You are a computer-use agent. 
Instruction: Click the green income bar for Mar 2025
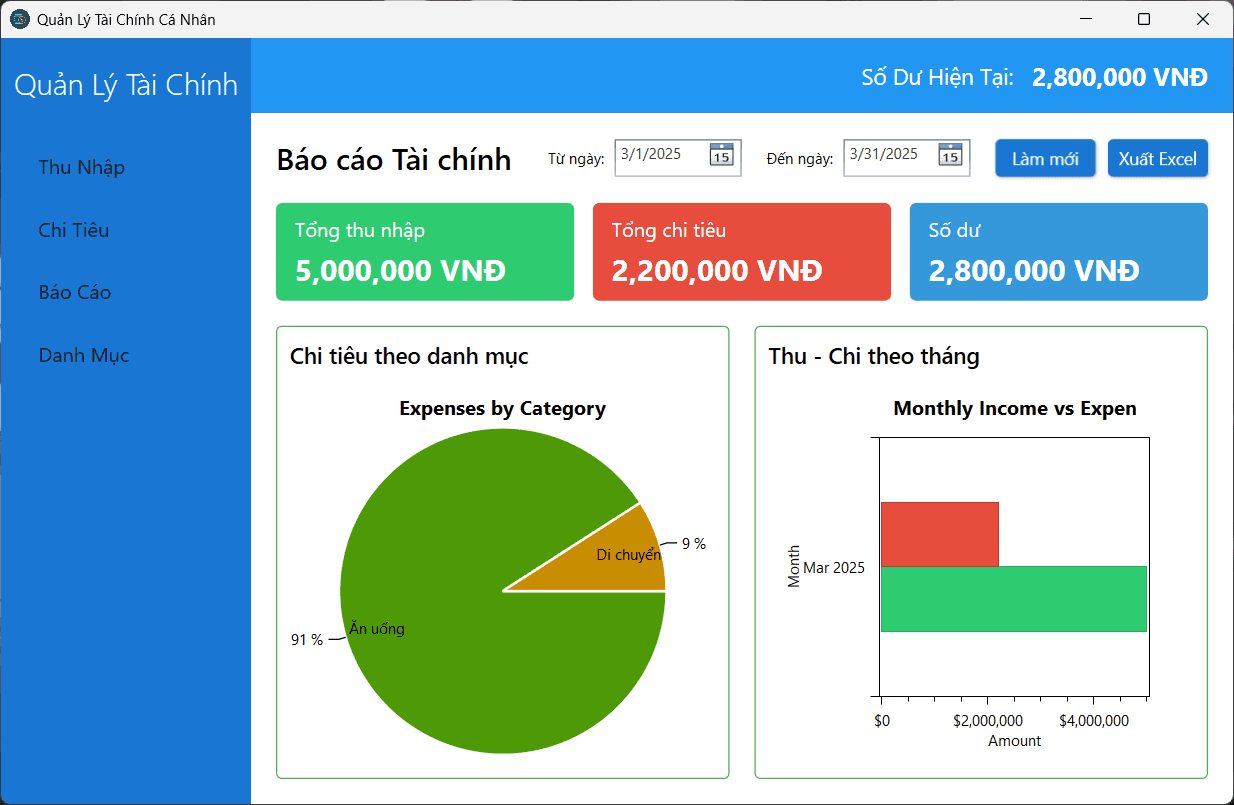point(1013,599)
